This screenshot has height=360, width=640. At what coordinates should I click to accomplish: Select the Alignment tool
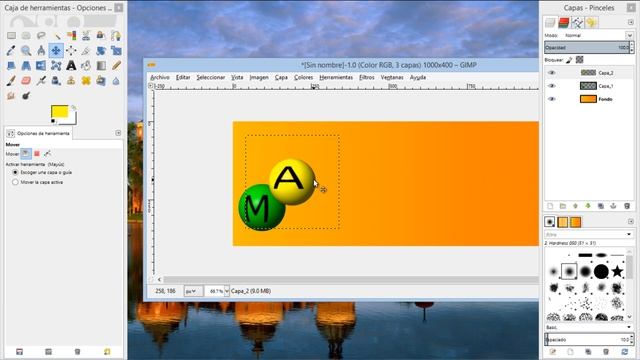click(x=71, y=51)
